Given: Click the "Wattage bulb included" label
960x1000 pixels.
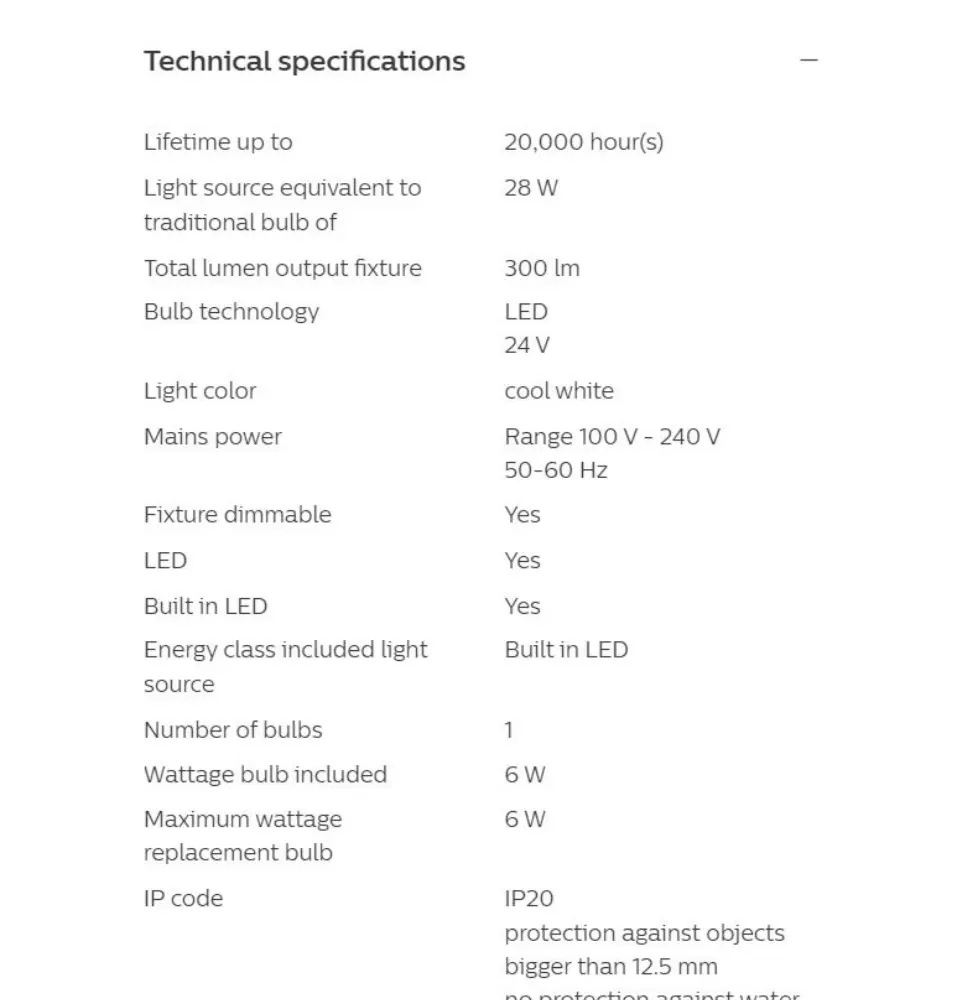Looking at the screenshot, I should pos(265,775).
